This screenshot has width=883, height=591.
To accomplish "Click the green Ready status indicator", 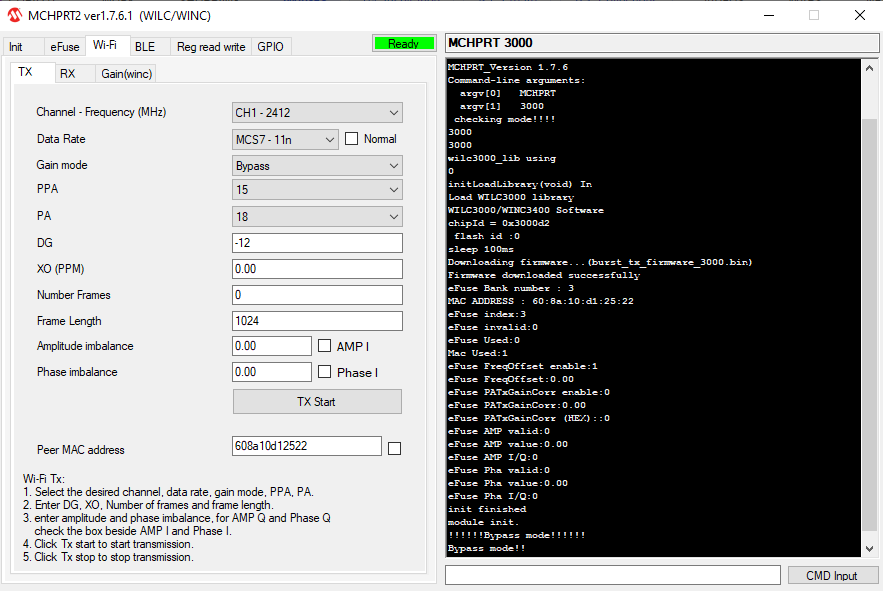I will click(x=404, y=44).
